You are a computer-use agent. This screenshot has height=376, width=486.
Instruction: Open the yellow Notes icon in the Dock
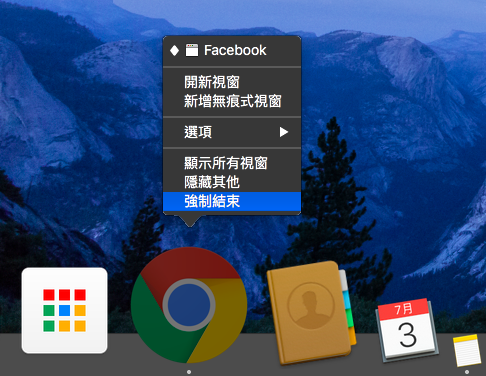[x=467, y=351]
